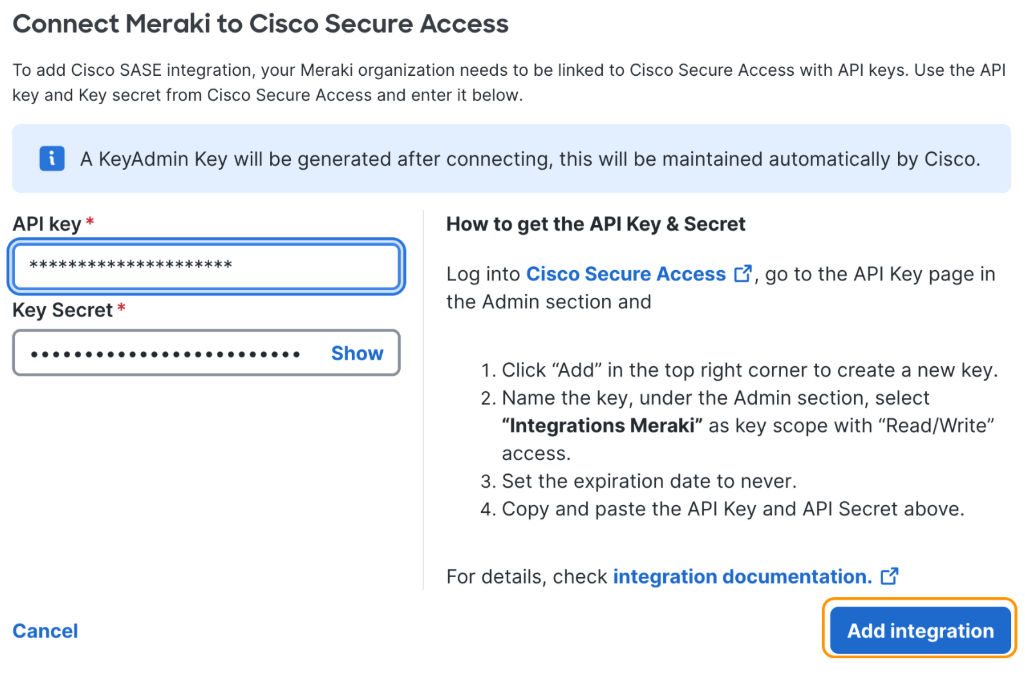Click external-link icon after integration documentation
This screenshot has height=680, width=1025.
(x=889, y=576)
